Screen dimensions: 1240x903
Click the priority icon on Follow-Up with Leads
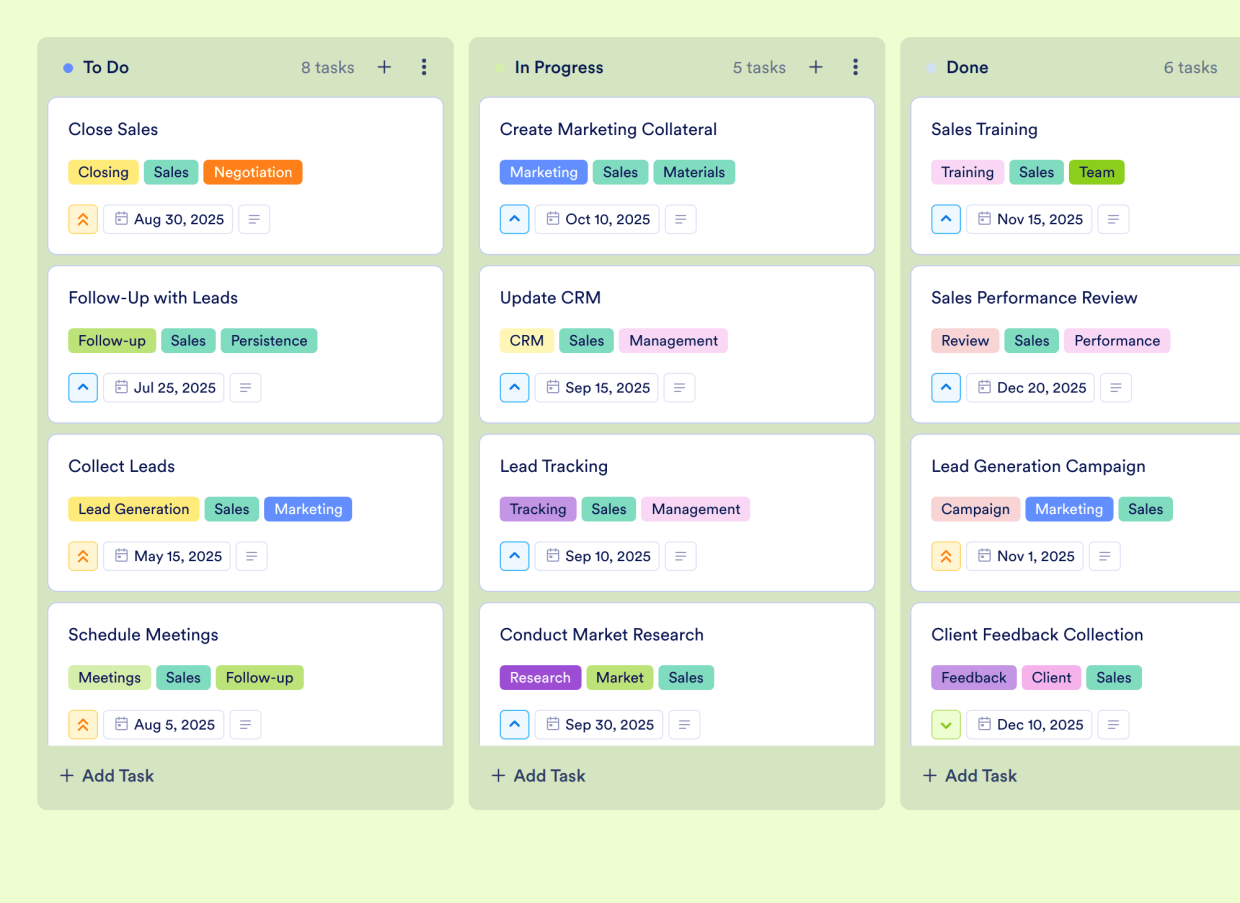83,388
